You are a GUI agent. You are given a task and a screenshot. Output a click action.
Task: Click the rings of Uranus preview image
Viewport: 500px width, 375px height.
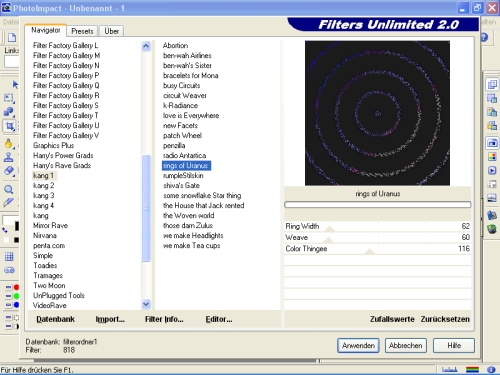(x=377, y=113)
